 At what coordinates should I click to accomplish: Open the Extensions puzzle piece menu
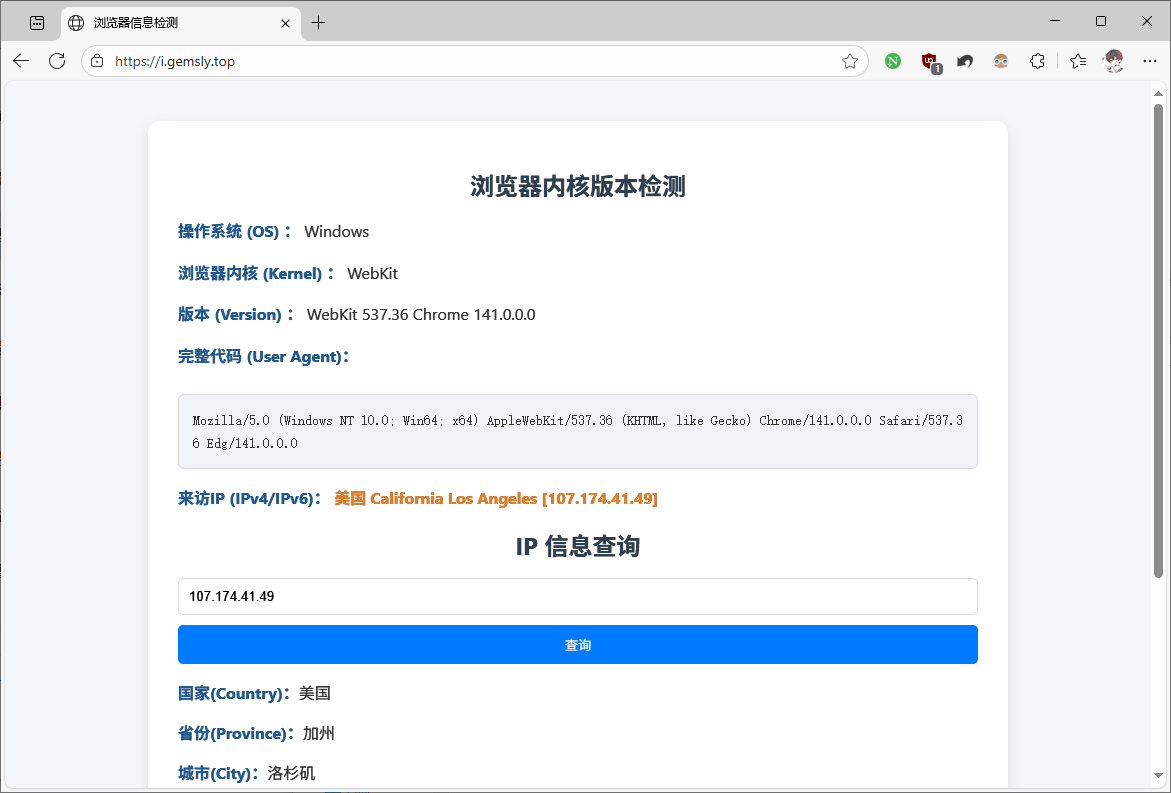pyautogui.click(x=1037, y=61)
